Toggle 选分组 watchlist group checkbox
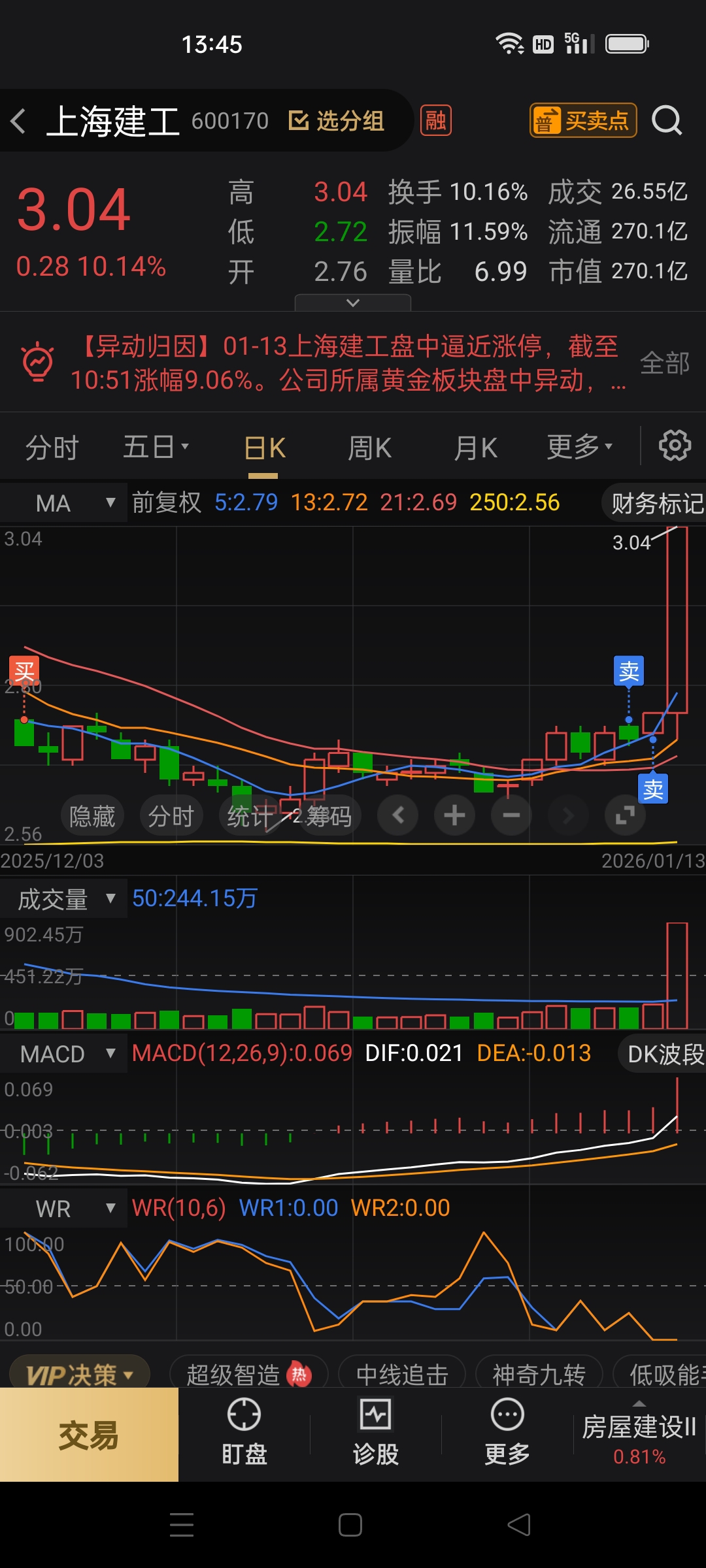Image resolution: width=706 pixels, height=1568 pixels. tap(336, 120)
